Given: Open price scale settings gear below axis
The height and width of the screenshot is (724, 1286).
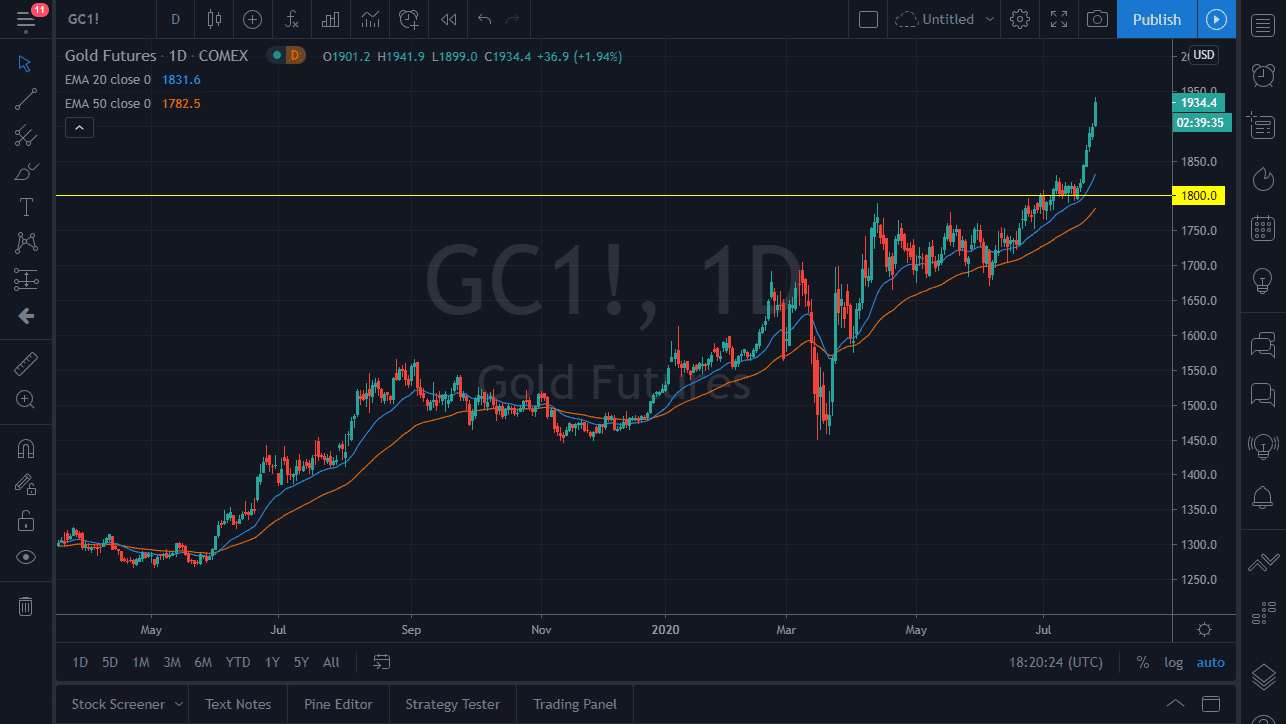Looking at the screenshot, I should (1204, 629).
